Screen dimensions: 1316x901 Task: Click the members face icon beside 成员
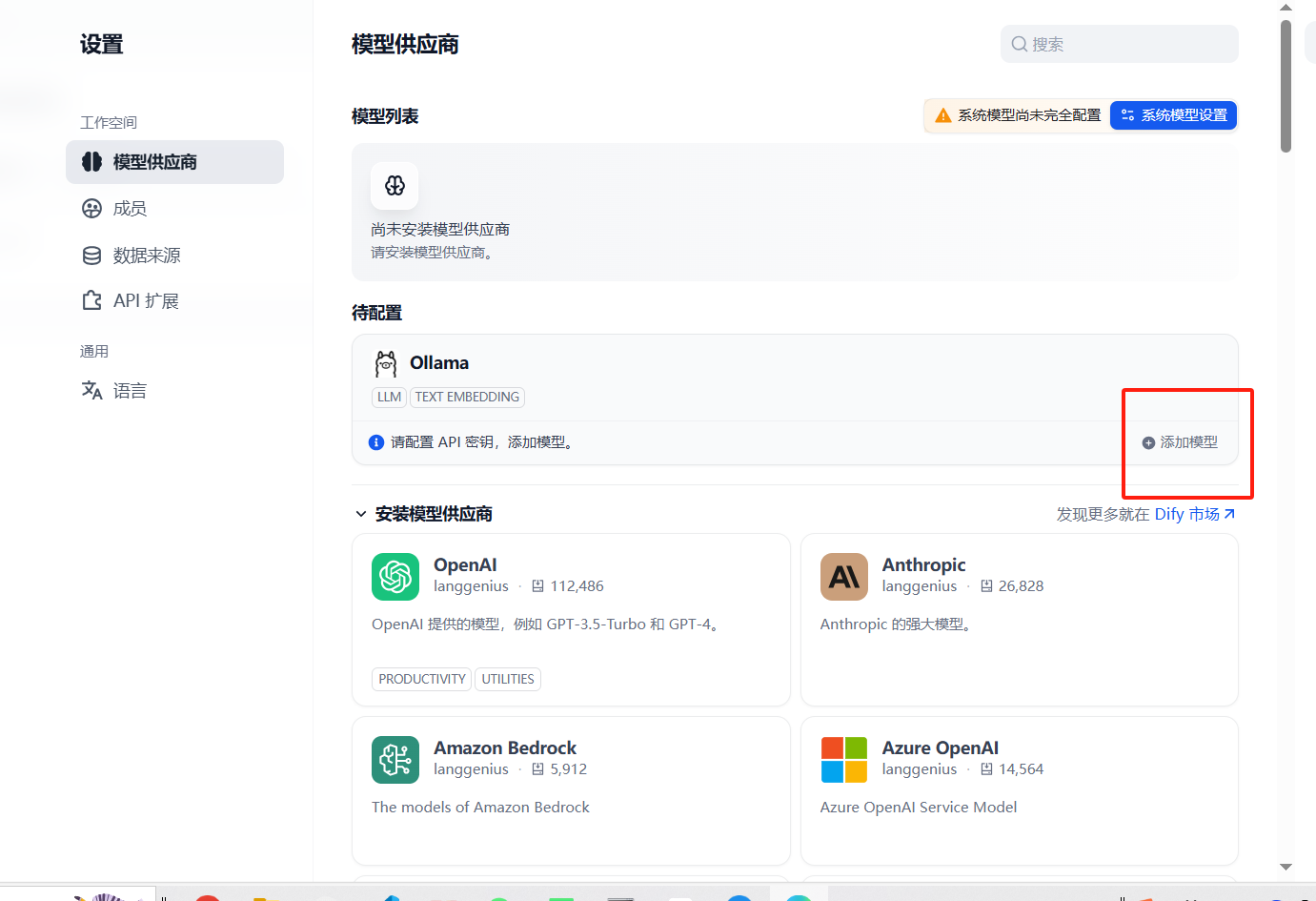click(91, 209)
